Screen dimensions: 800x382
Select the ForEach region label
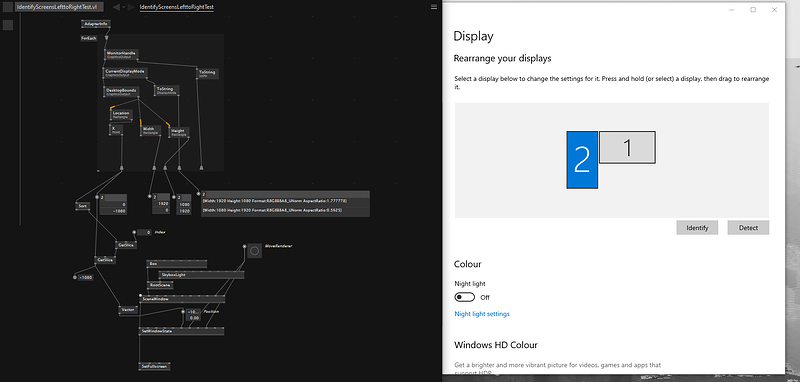tap(89, 38)
